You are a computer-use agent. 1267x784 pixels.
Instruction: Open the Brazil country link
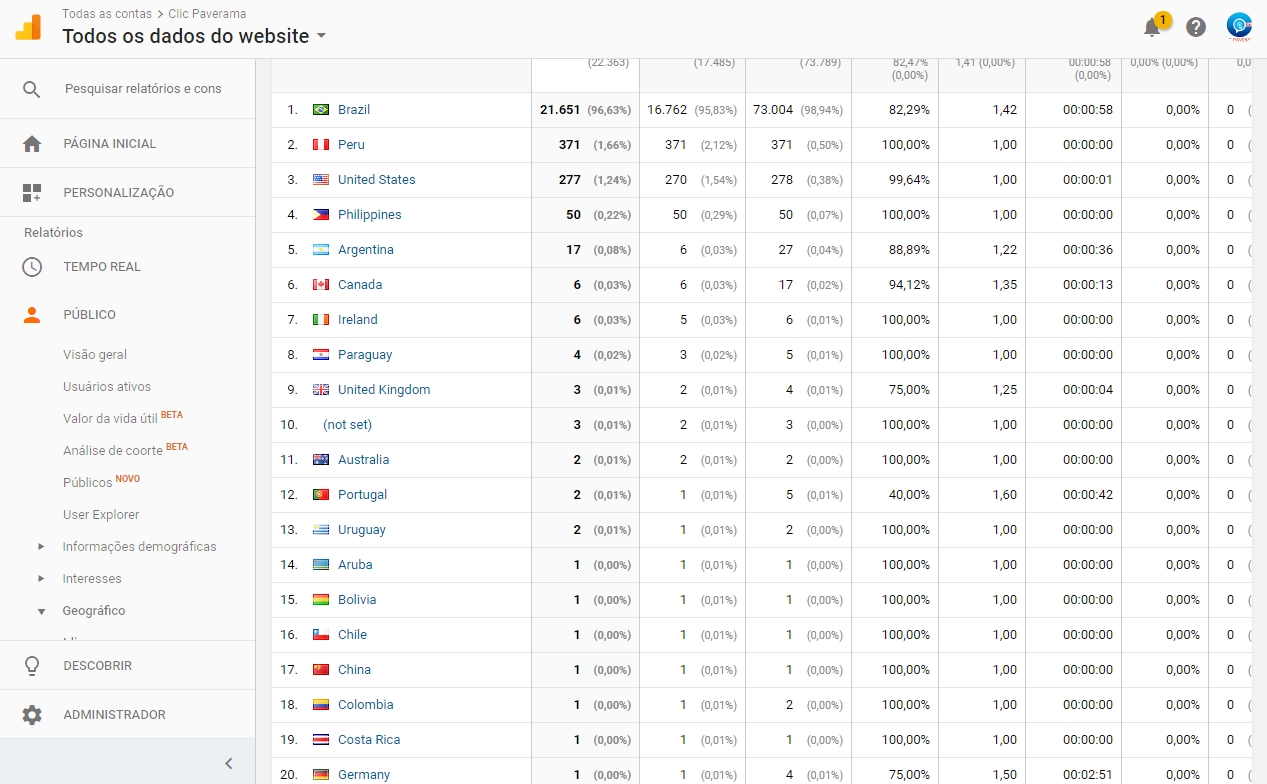pos(354,110)
